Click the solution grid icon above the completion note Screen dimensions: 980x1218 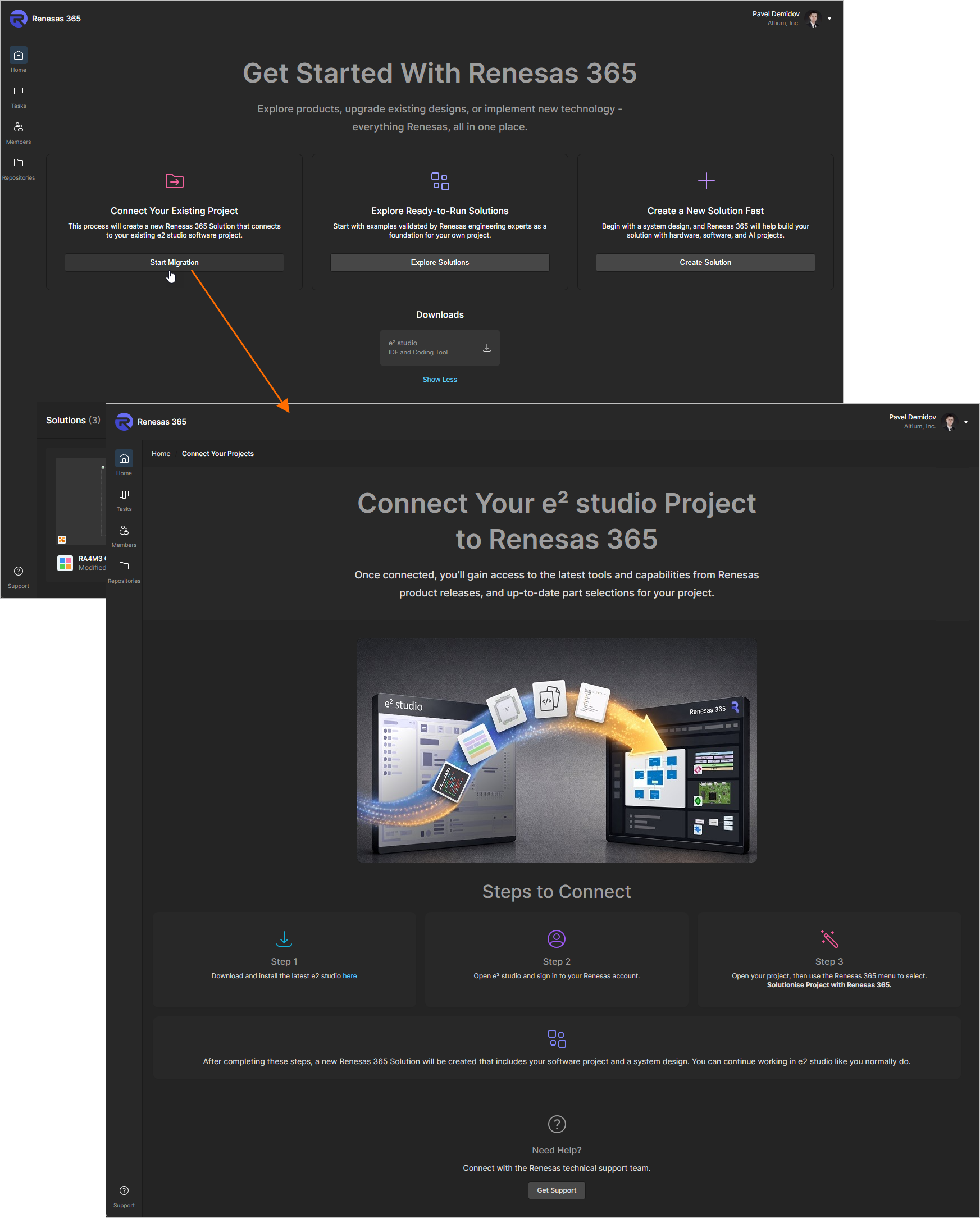(x=557, y=1038)
